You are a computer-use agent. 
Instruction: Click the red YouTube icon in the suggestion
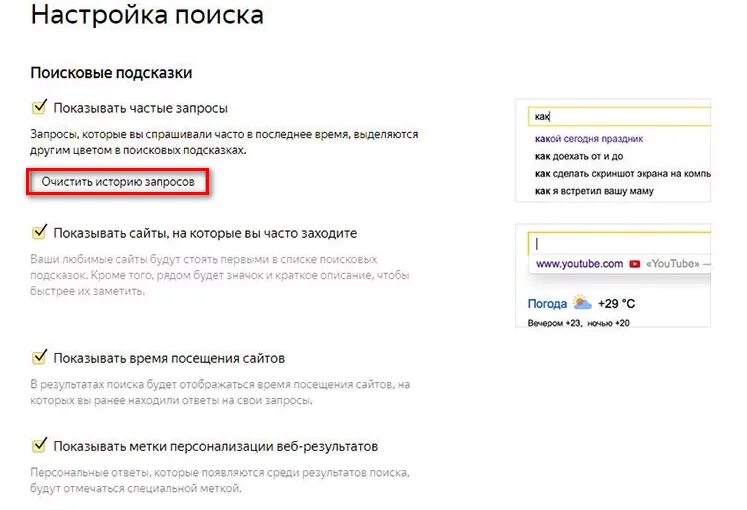[635, 264]
